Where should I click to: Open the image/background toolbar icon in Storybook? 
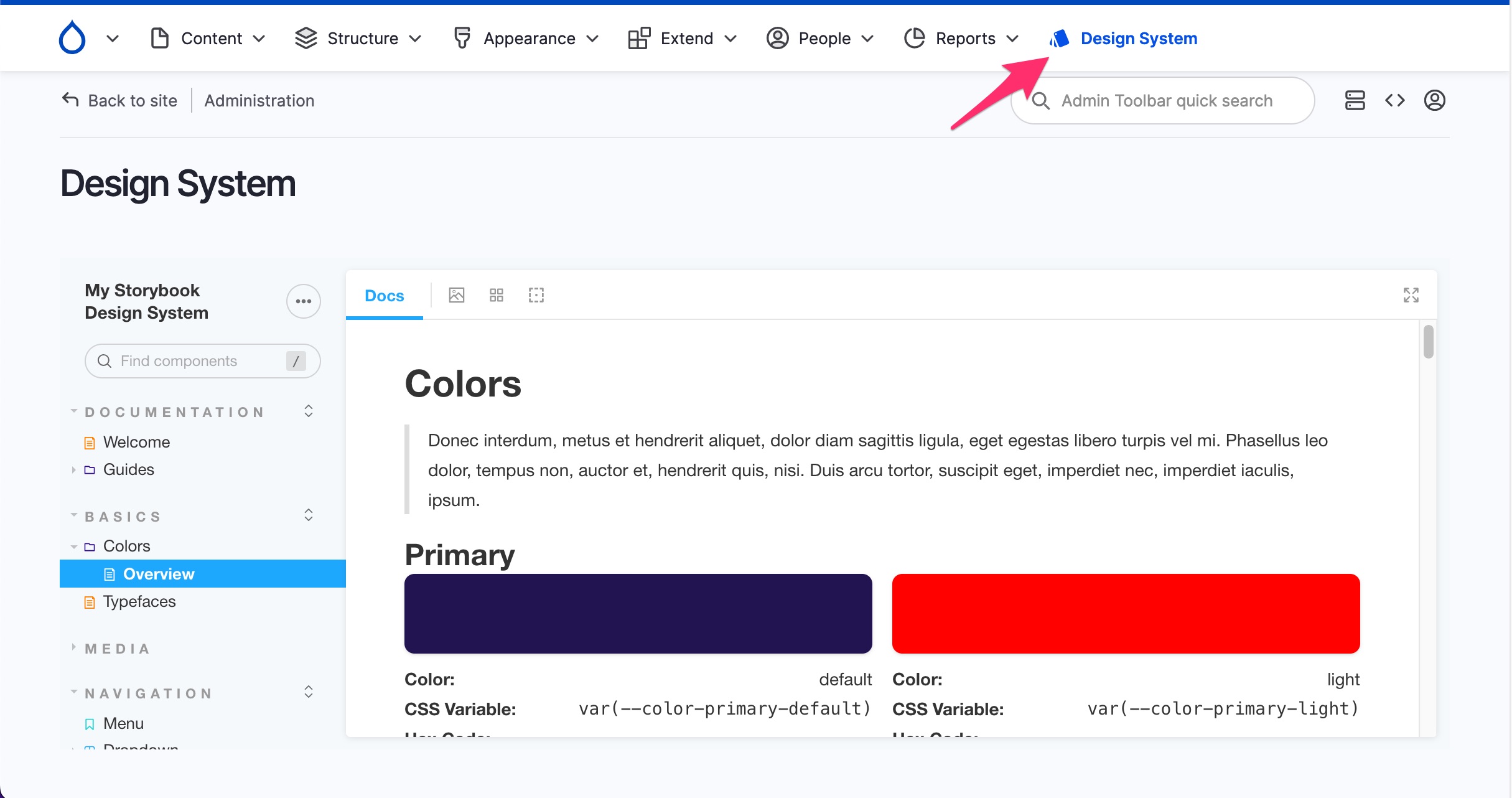[456, 295]
